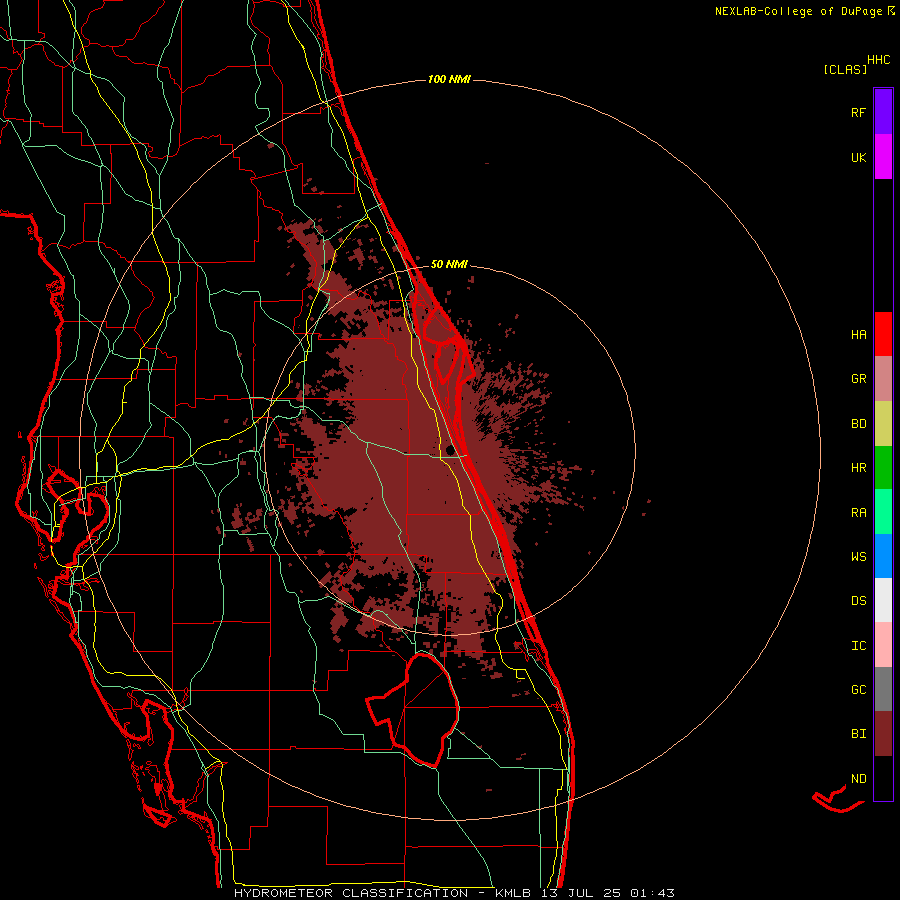Click the UK legend label
900x900 pixels.
(x=858, y=157)
